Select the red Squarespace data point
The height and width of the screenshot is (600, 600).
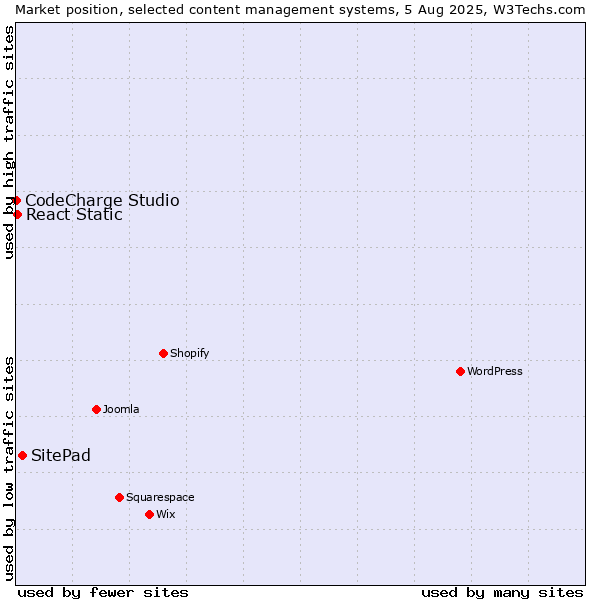click(x=119, y=497)
